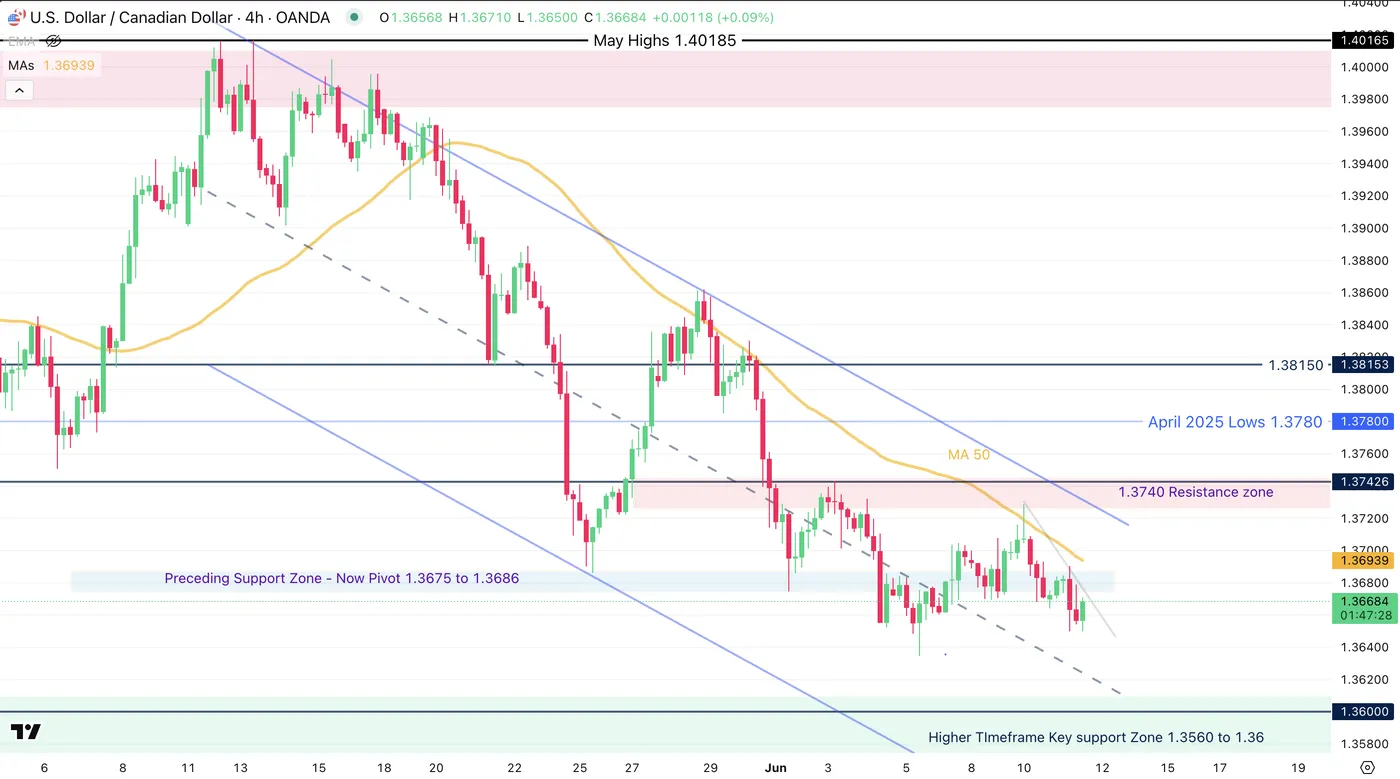Click the 19 date on time axis
This screenshot has width=1400, height=779.
(x=1298, y=768)
